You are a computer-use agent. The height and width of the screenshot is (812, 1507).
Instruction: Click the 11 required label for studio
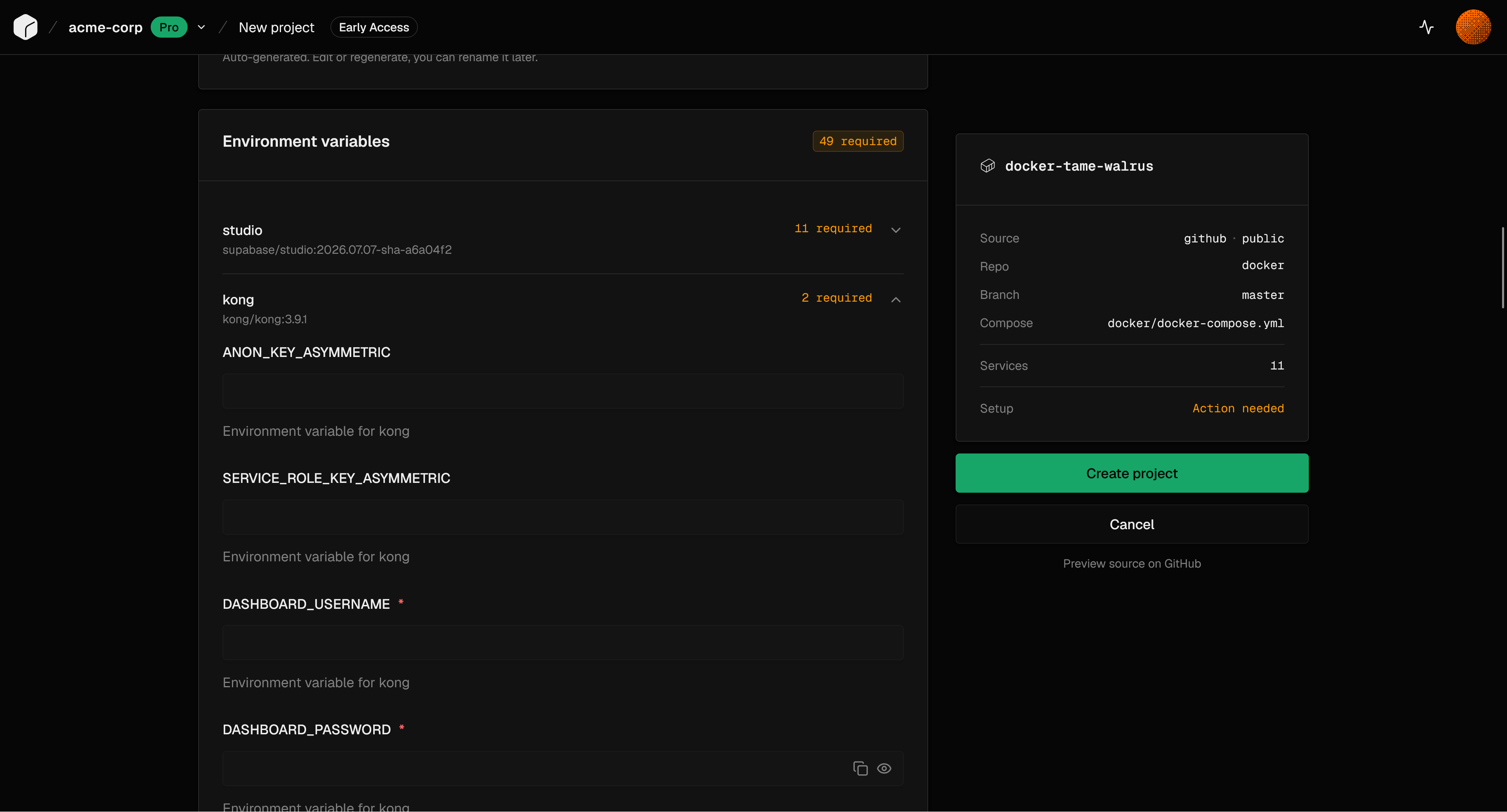click(833, 229)
